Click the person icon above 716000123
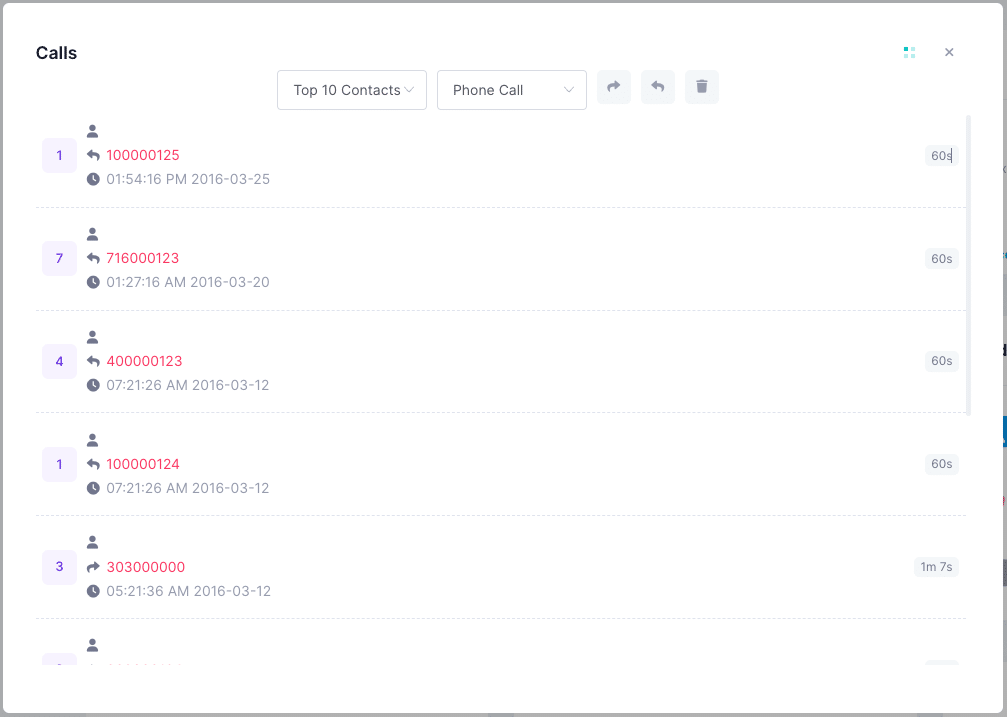 (92, 234)
